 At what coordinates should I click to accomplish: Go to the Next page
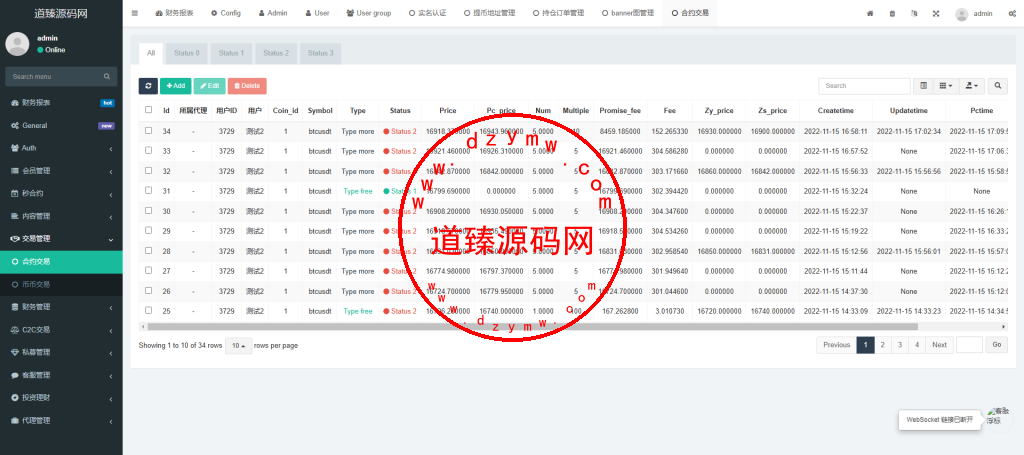(x=939, y=345)
